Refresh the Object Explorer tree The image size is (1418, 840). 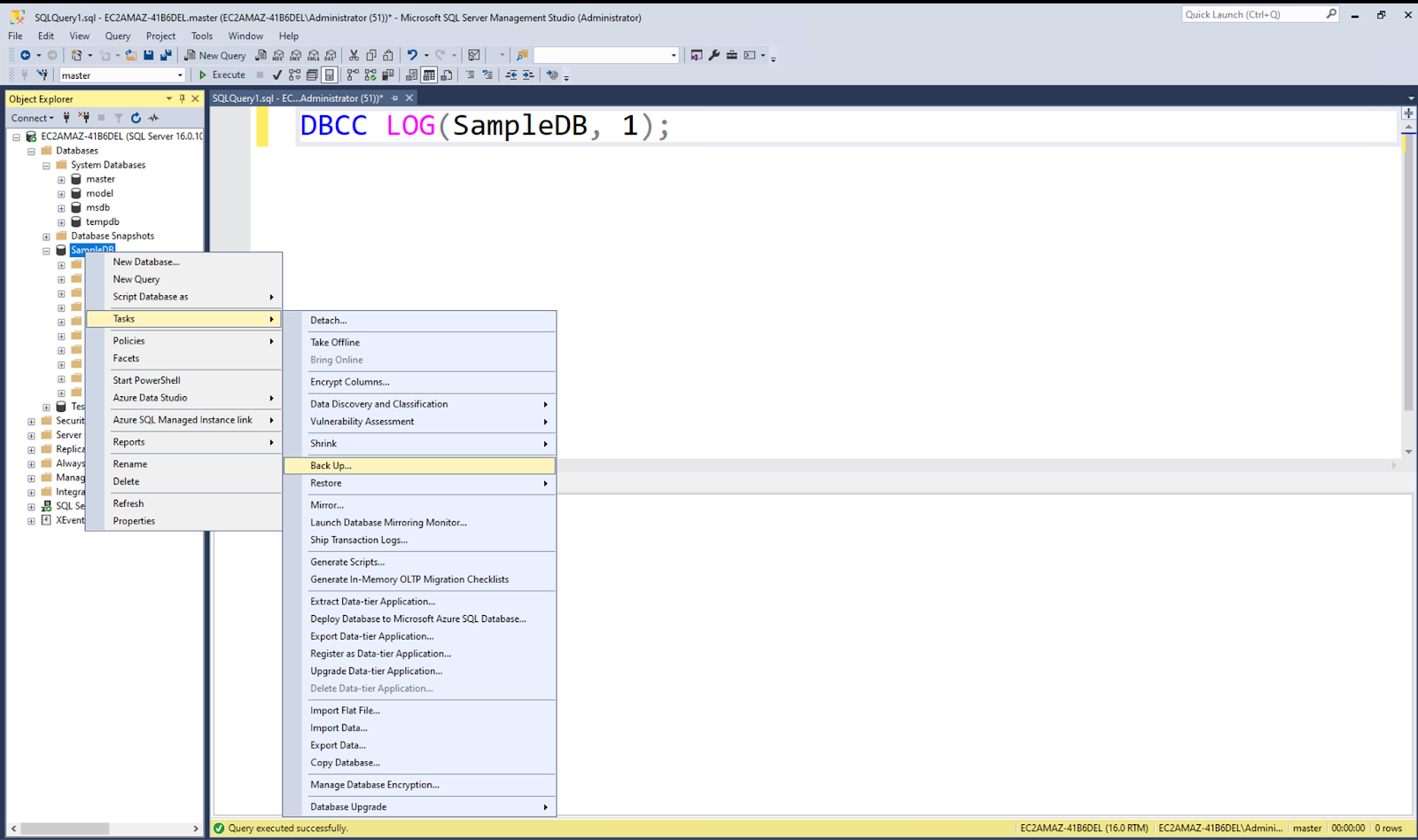[136, 118]
